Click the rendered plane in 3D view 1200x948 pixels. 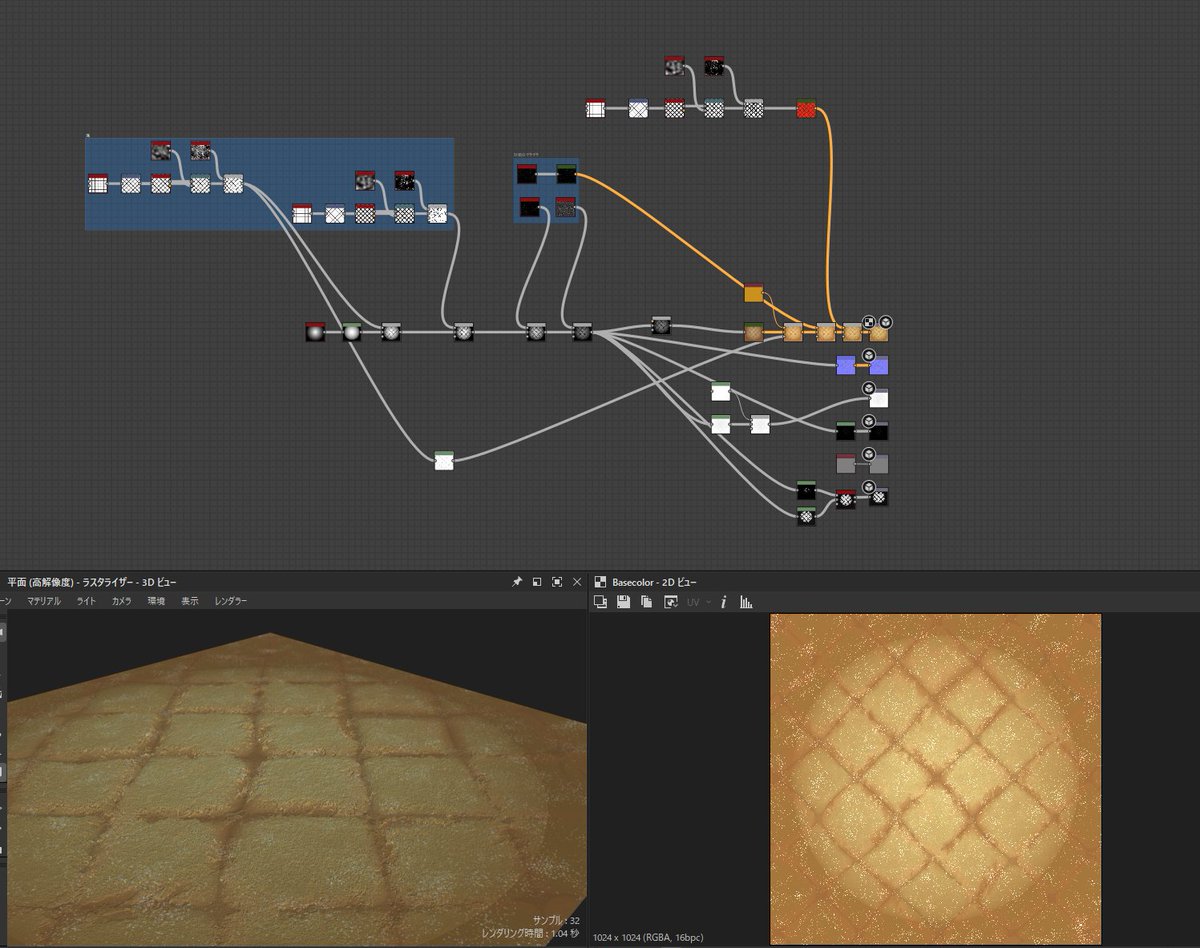coord(295,790)
